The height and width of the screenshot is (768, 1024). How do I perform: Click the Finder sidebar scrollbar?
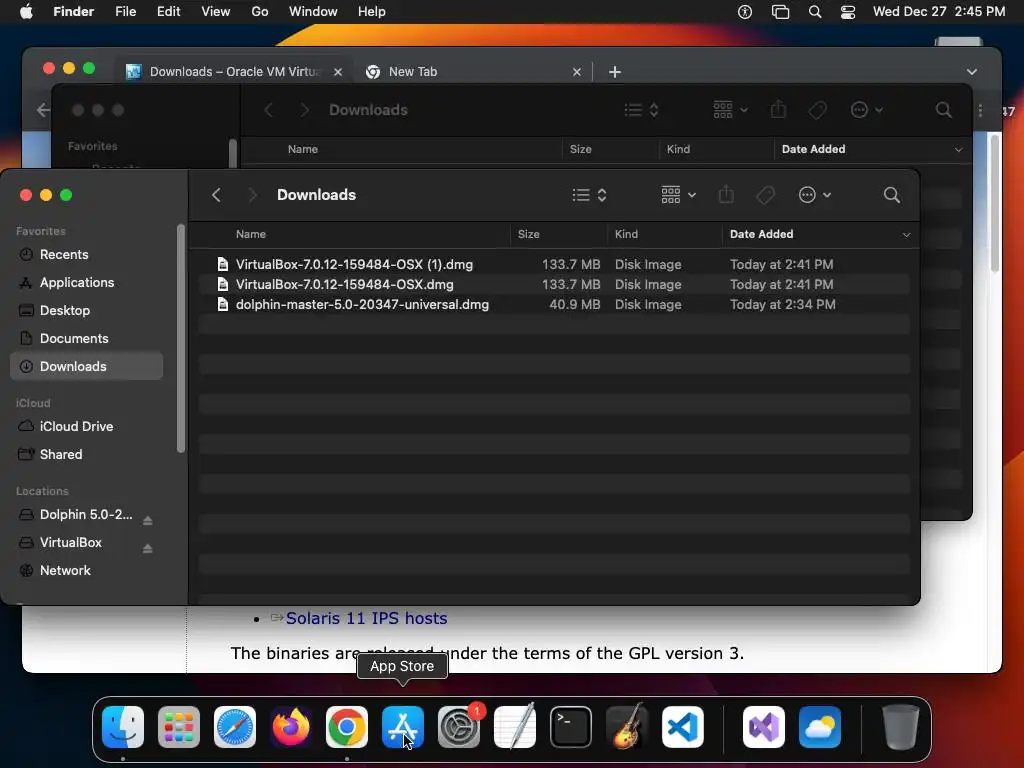point(181,338)
